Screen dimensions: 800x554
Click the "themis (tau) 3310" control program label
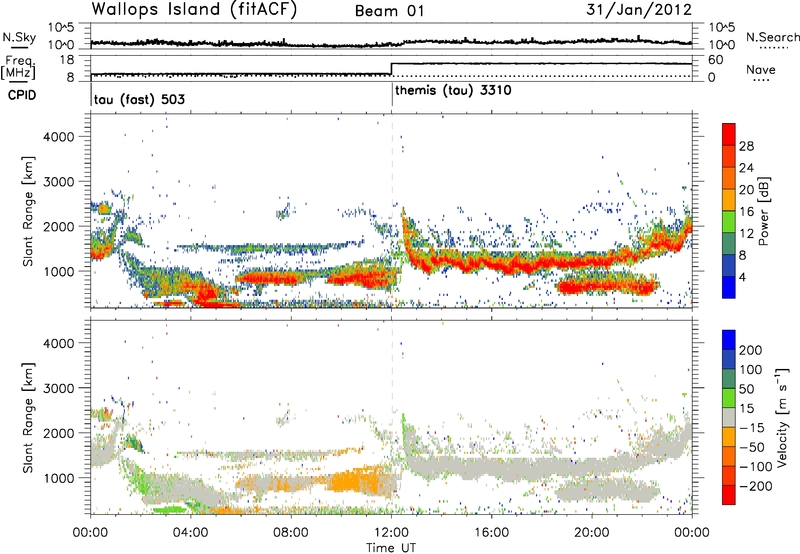point(453,91)
